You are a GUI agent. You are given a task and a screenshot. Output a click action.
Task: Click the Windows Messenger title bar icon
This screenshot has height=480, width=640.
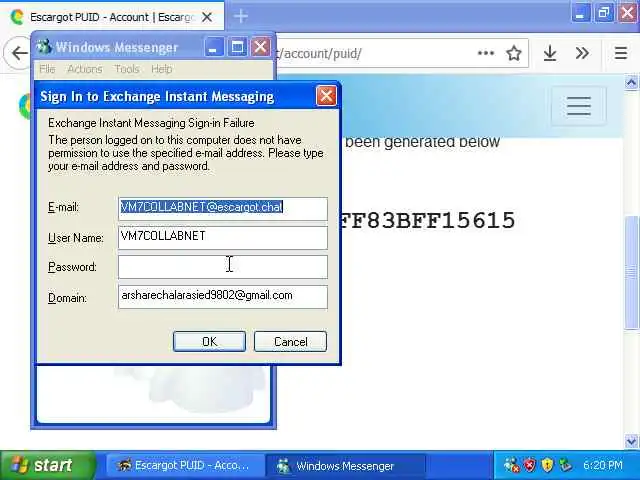pyautogui.click(x=44, y=47)
